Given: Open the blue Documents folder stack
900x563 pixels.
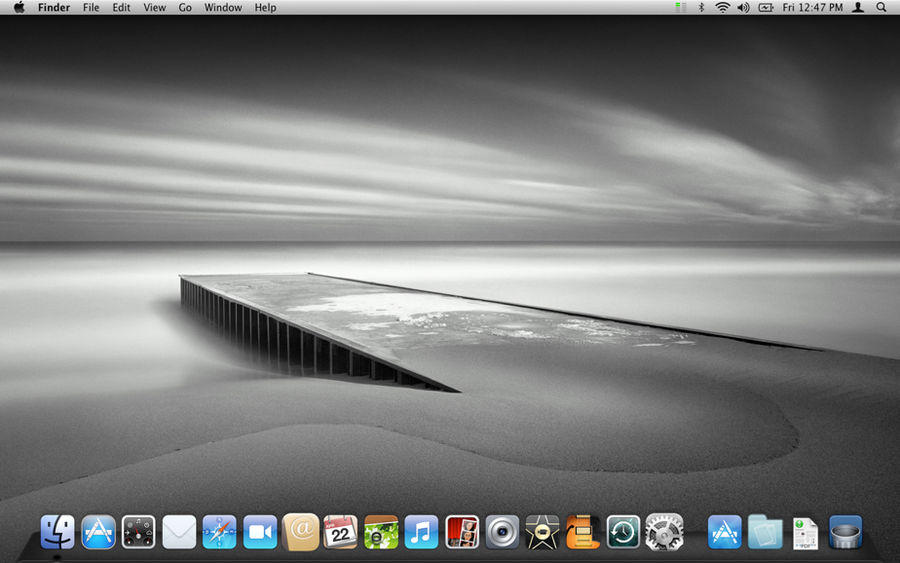Looking at the screenshot, I should pyautogui.click(x=765, y=531).
